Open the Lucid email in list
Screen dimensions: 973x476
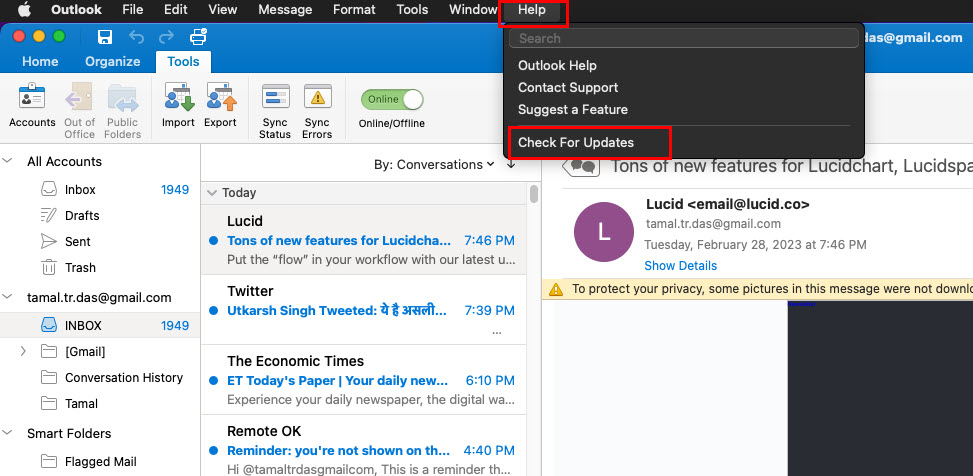click(x=363, y=240)
